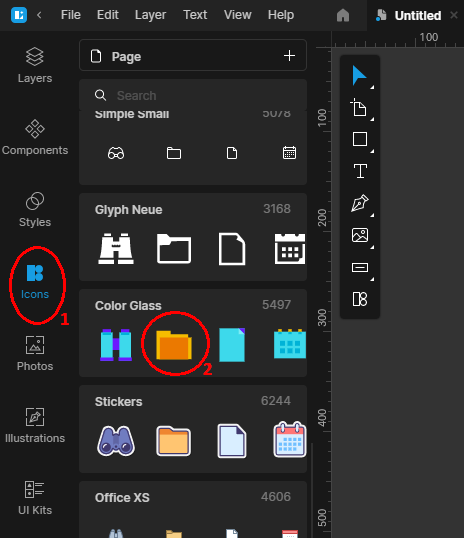This screenshot has width=464, height=538.
Task: Choose the Pen tool
Action: coord(360,203)
